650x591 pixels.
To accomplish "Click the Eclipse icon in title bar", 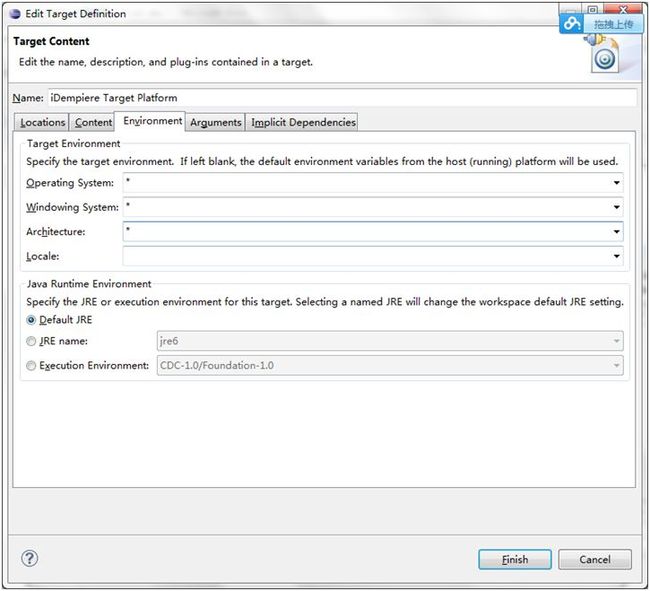I will (15, 14).
